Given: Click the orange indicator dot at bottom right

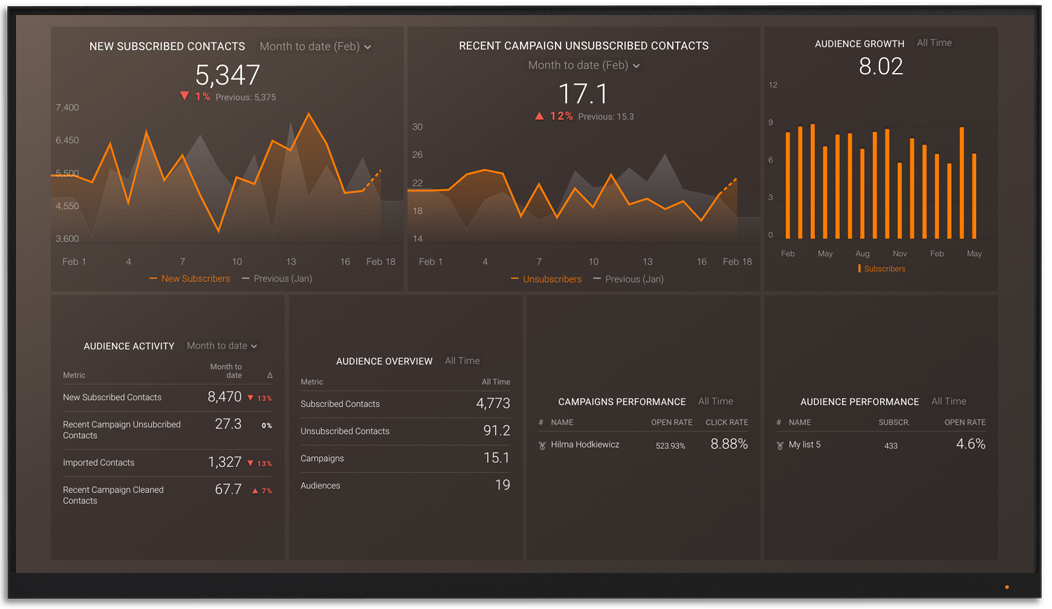Looking at the screenshot, I should pyautogui.click(x=1007, y=587).
